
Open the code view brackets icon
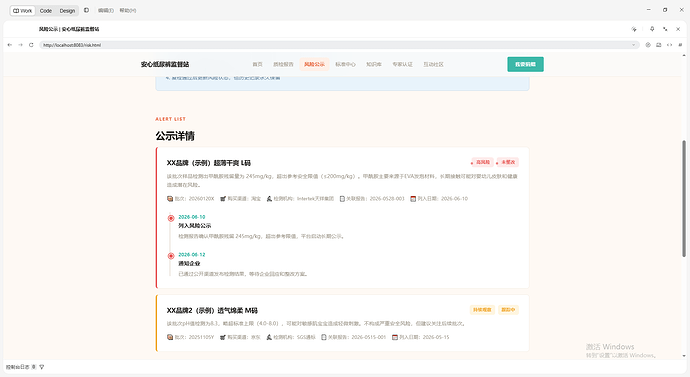[x=669, y=45]
